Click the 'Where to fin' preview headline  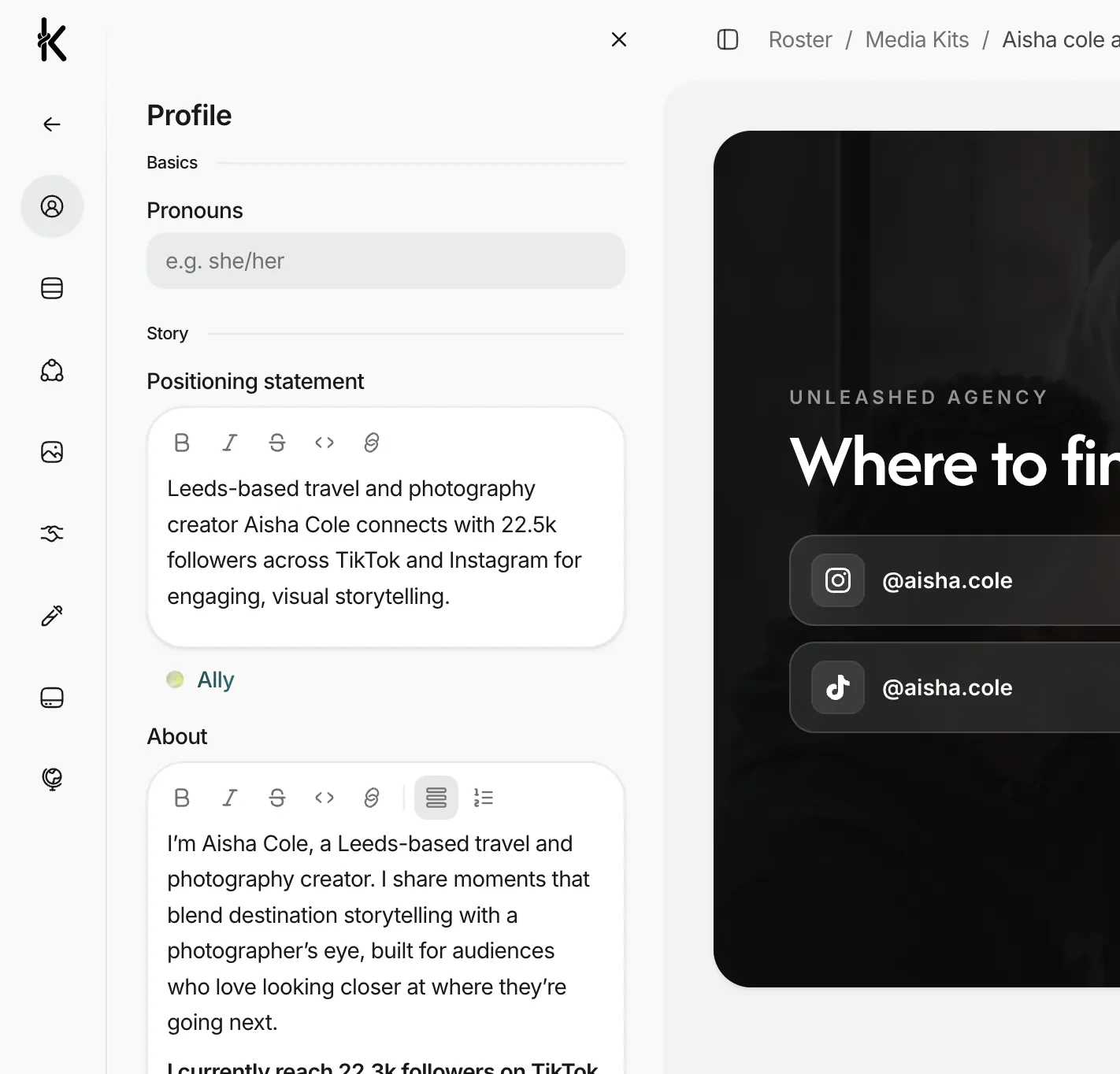pyautogui.click(x=955, y=462)
